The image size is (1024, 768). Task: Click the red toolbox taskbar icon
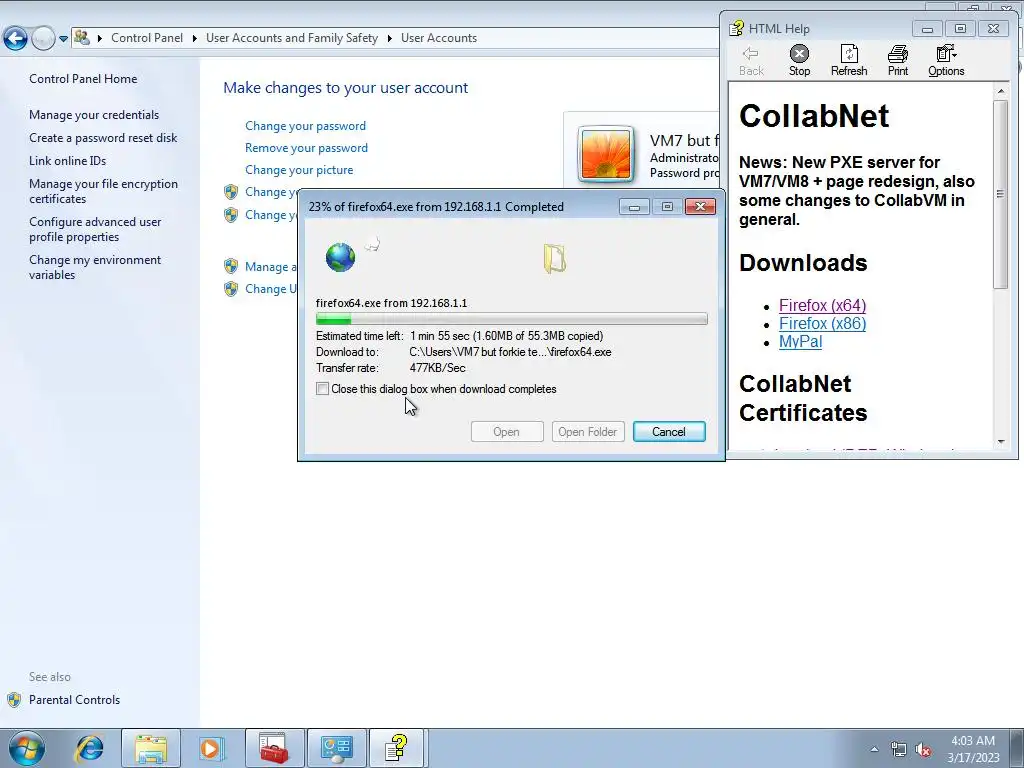coord(274,749)
